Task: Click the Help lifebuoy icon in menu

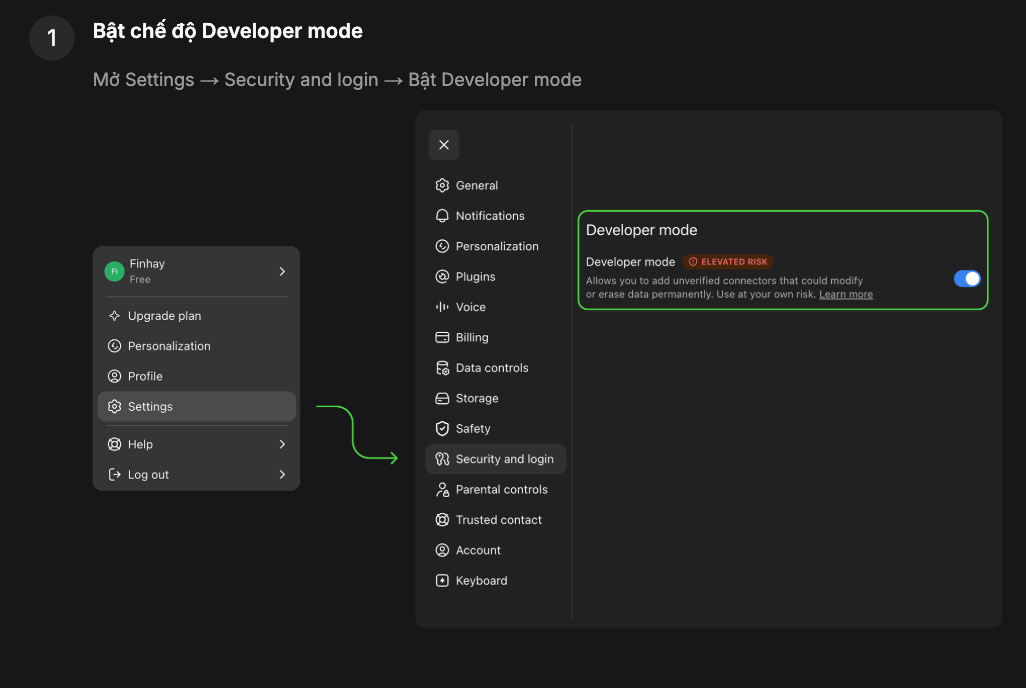Action: (x=115, y=444)
